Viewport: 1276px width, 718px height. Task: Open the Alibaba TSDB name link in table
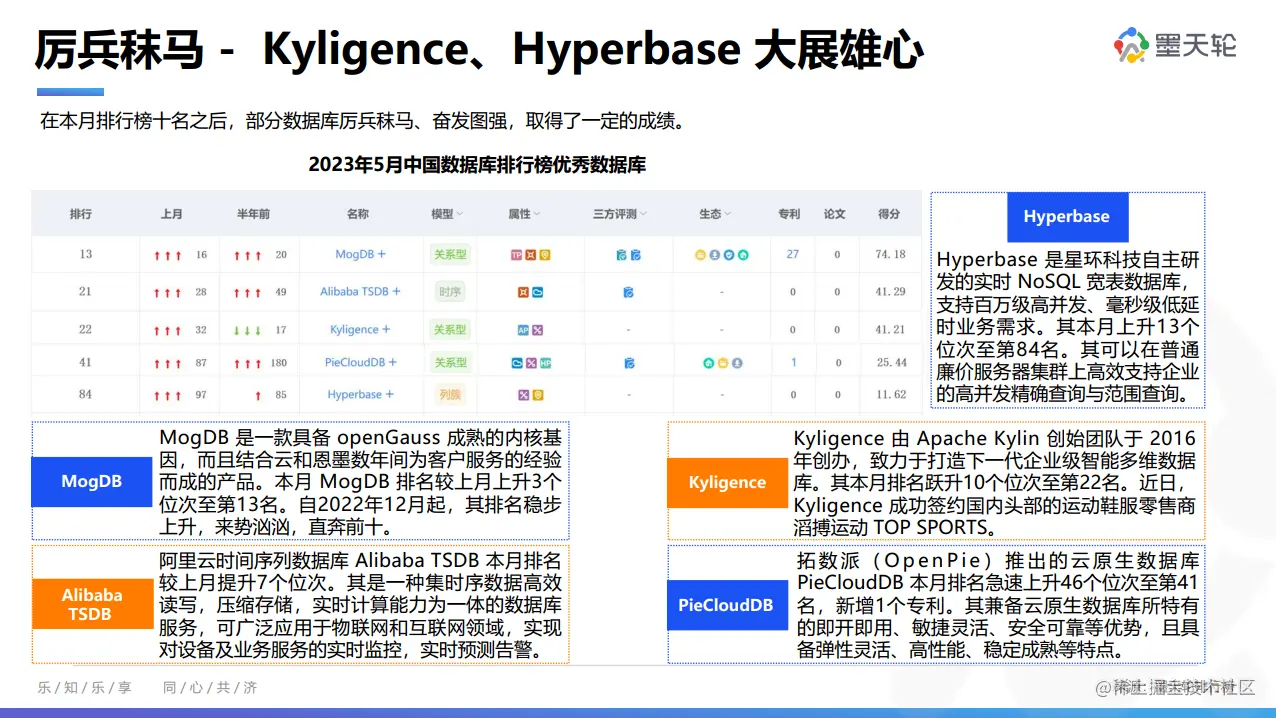(354, 291)
